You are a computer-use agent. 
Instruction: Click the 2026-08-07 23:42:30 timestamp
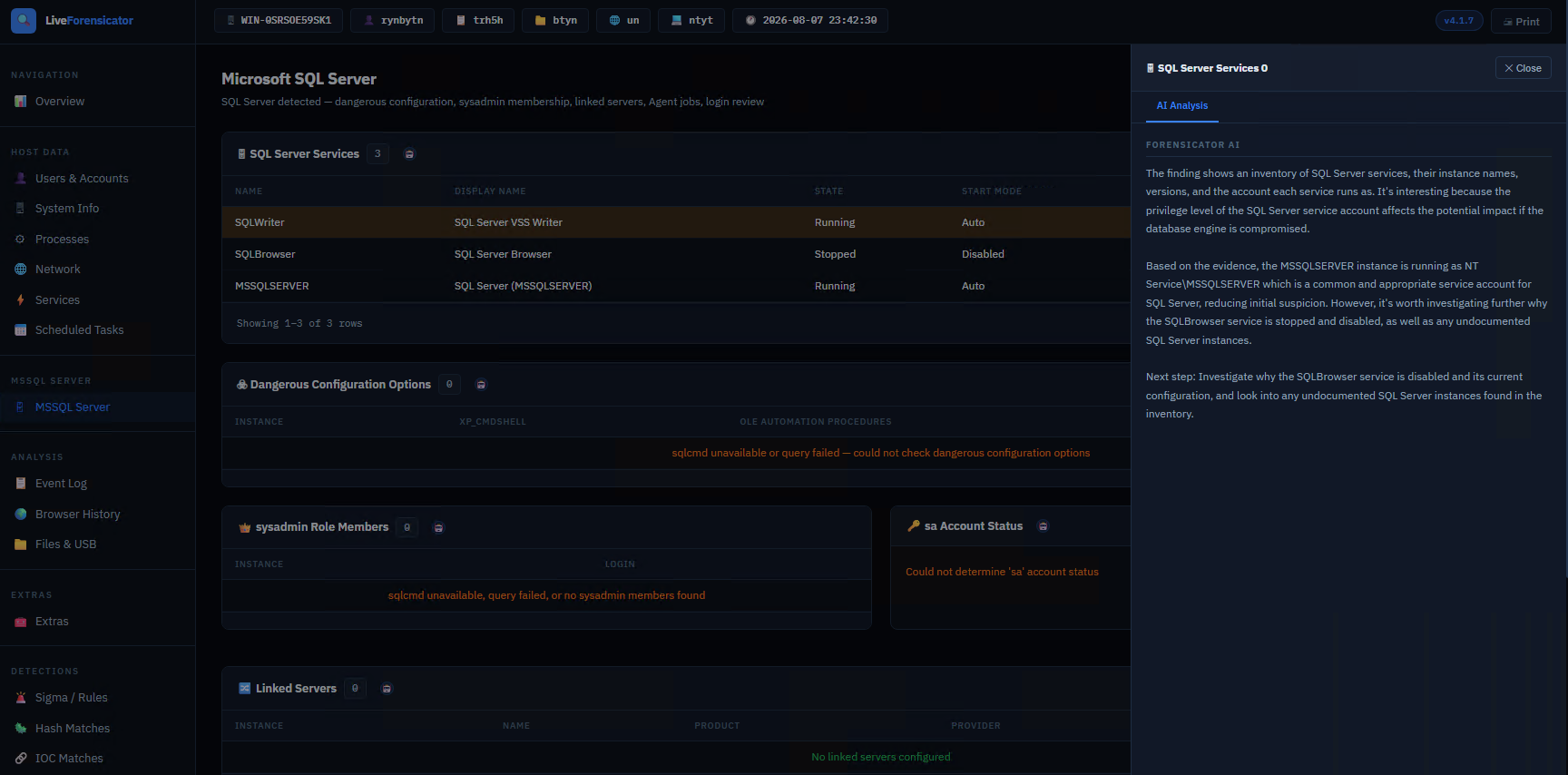pos(819,20)
